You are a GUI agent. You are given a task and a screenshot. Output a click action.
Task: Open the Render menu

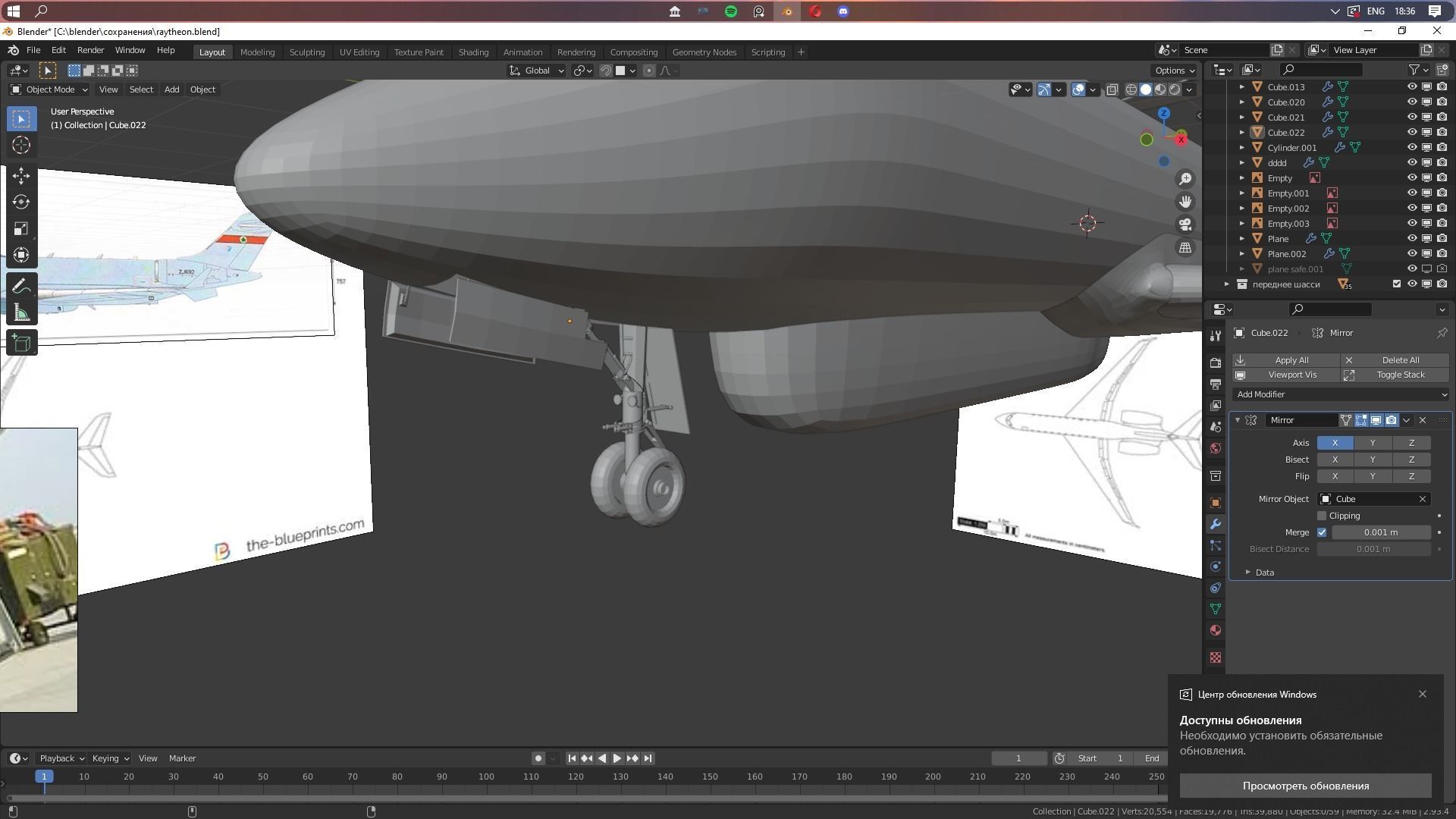pyautogui.click(x=90, y=50)
